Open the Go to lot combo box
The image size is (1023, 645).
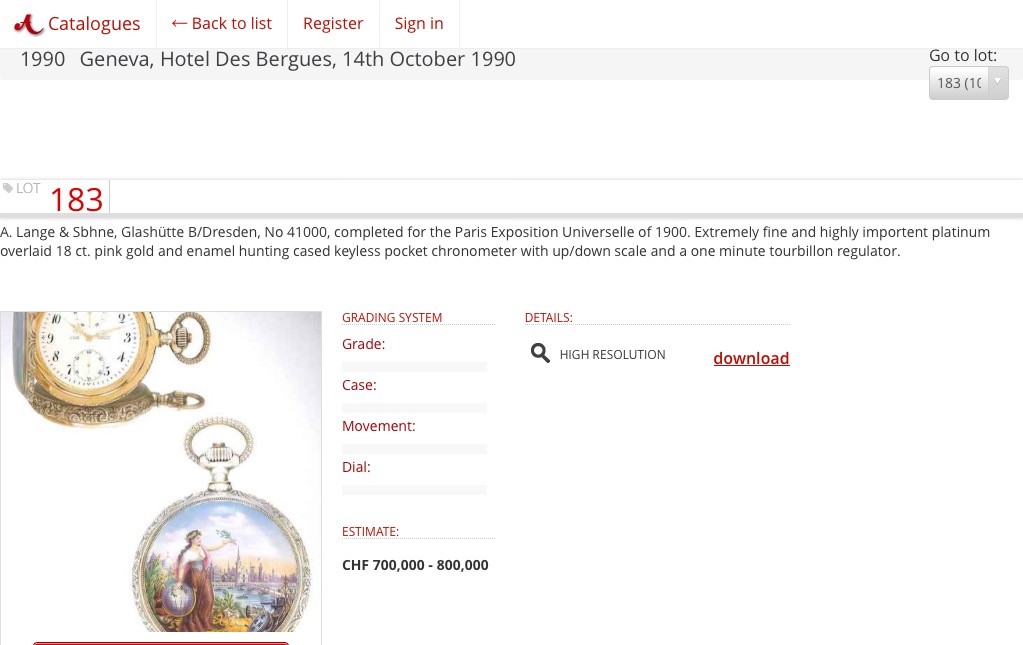[x=958, y=83]
